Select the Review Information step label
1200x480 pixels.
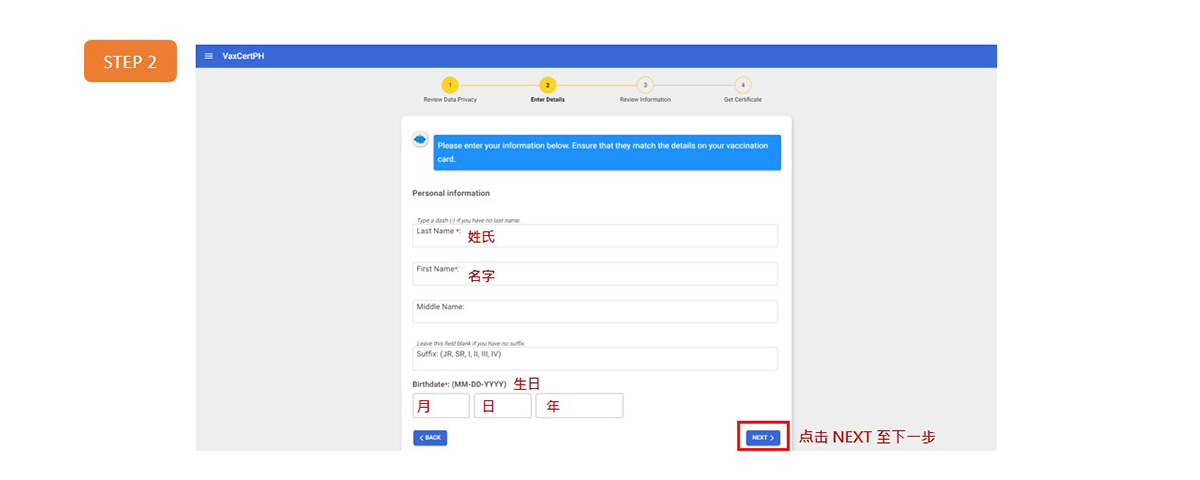click(x=645, y=100)
